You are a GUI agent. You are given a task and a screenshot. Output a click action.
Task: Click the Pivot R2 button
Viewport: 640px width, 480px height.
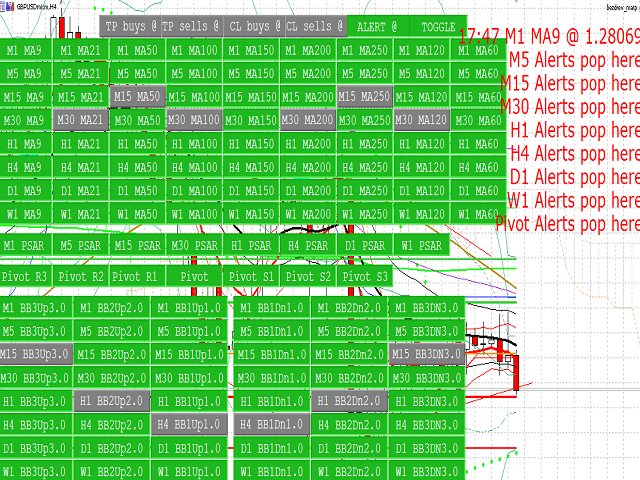(81, 276)
